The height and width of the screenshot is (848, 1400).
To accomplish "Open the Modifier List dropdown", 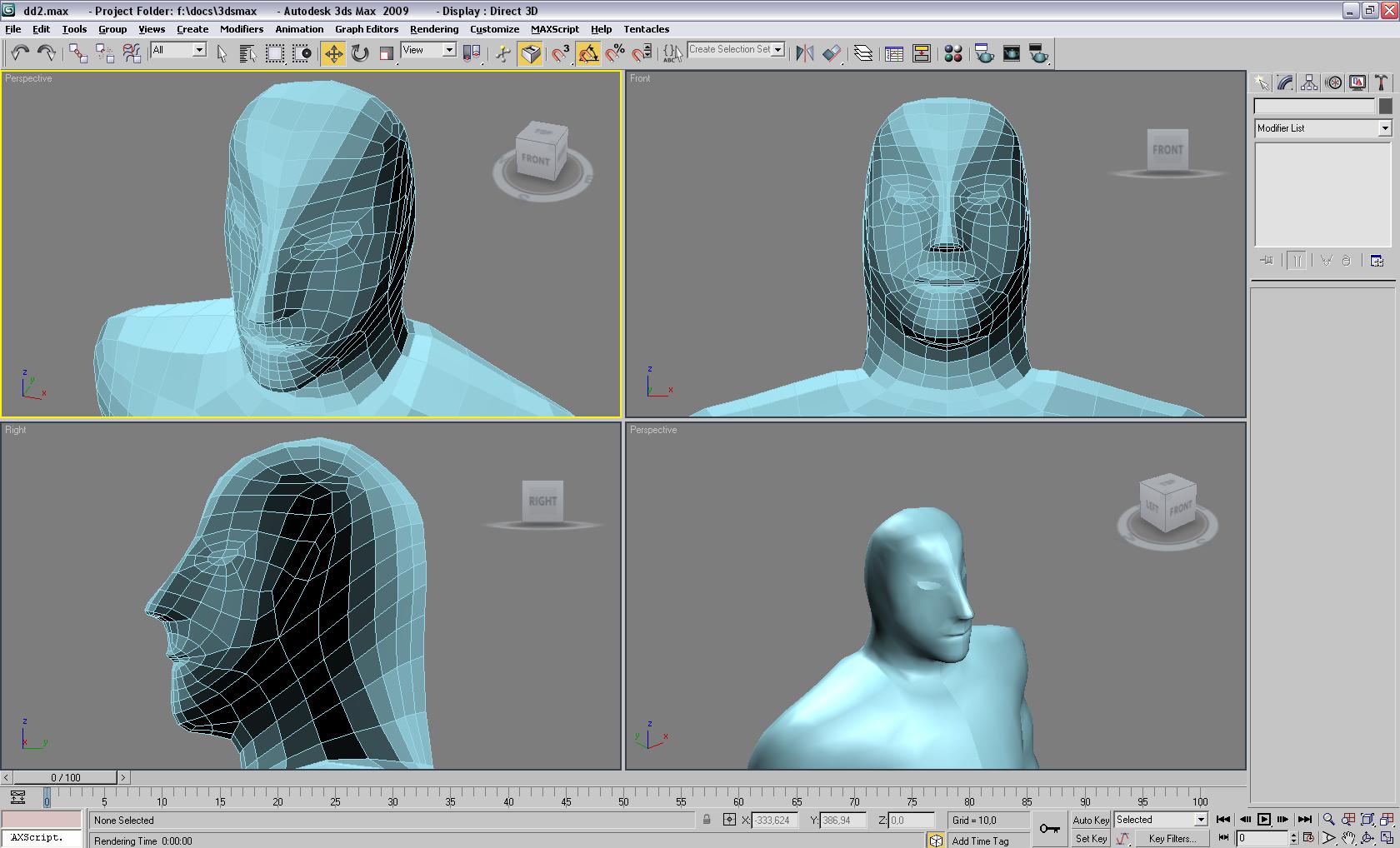I will click(1323, 128).
